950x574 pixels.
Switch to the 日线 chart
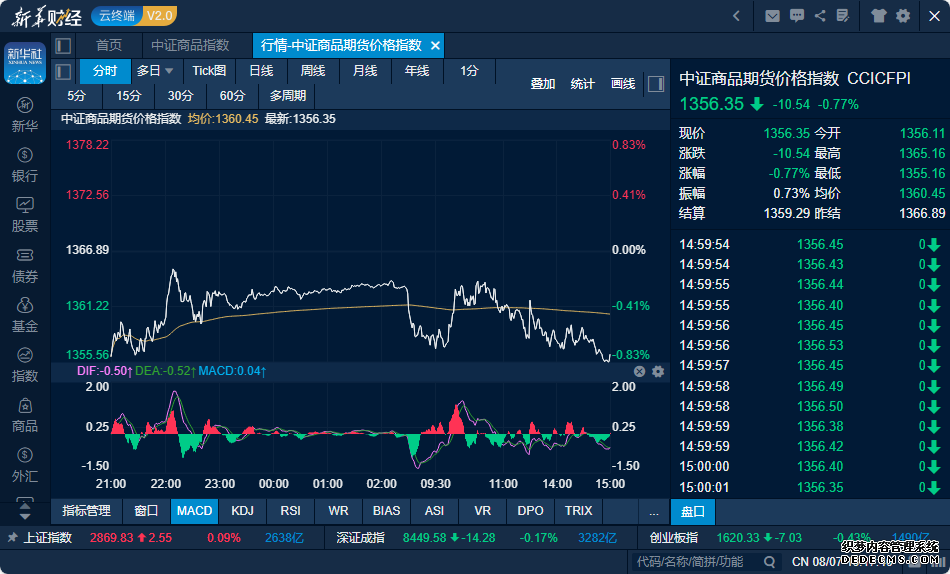point(261,71)
